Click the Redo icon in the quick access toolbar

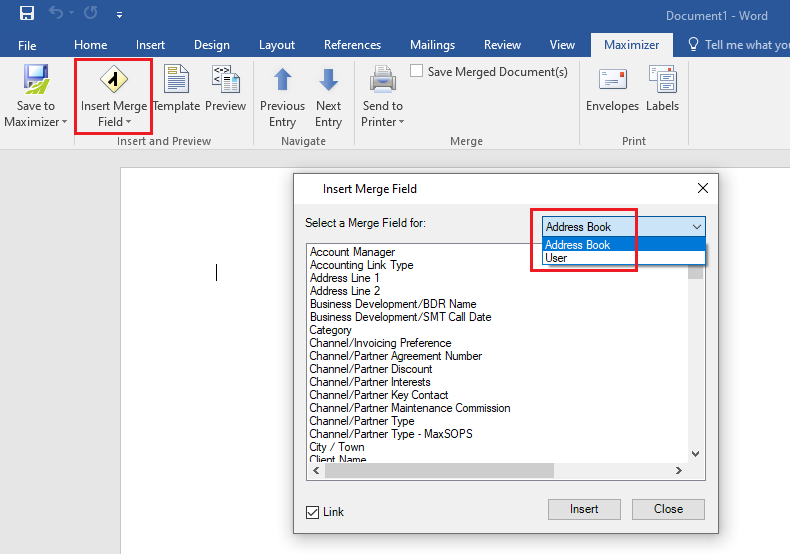91,13
